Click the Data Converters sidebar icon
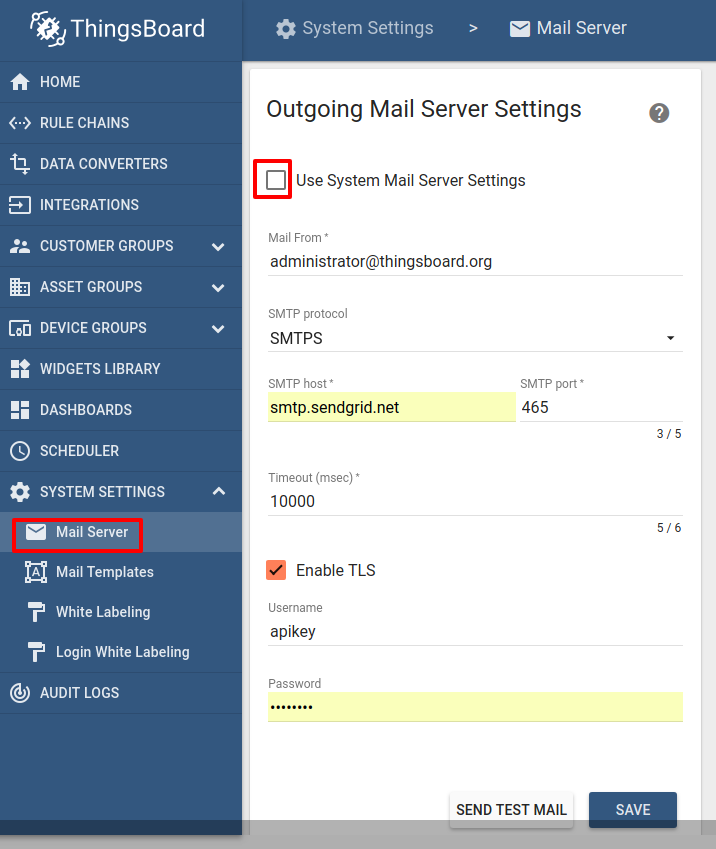This screenshot has width=716, height=849. pos(20,164)
